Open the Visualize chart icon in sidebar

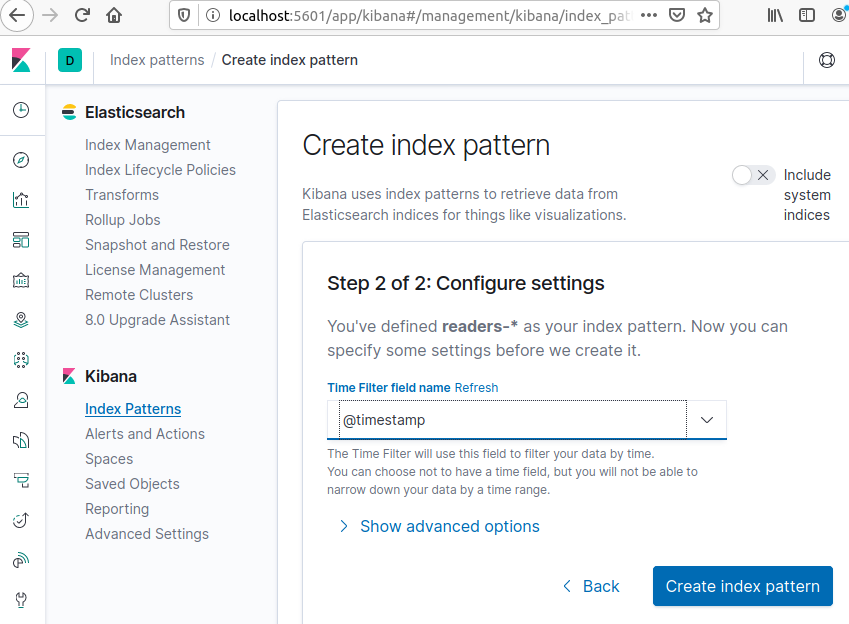[21, 200]
